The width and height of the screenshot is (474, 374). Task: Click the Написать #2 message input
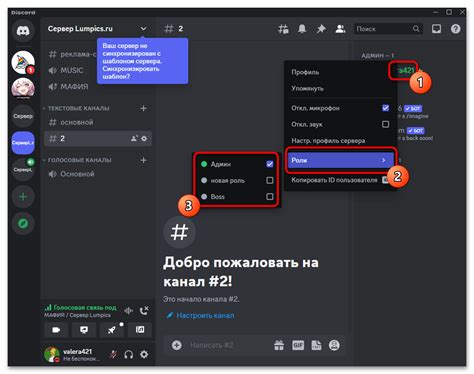[x=211, y=345]
